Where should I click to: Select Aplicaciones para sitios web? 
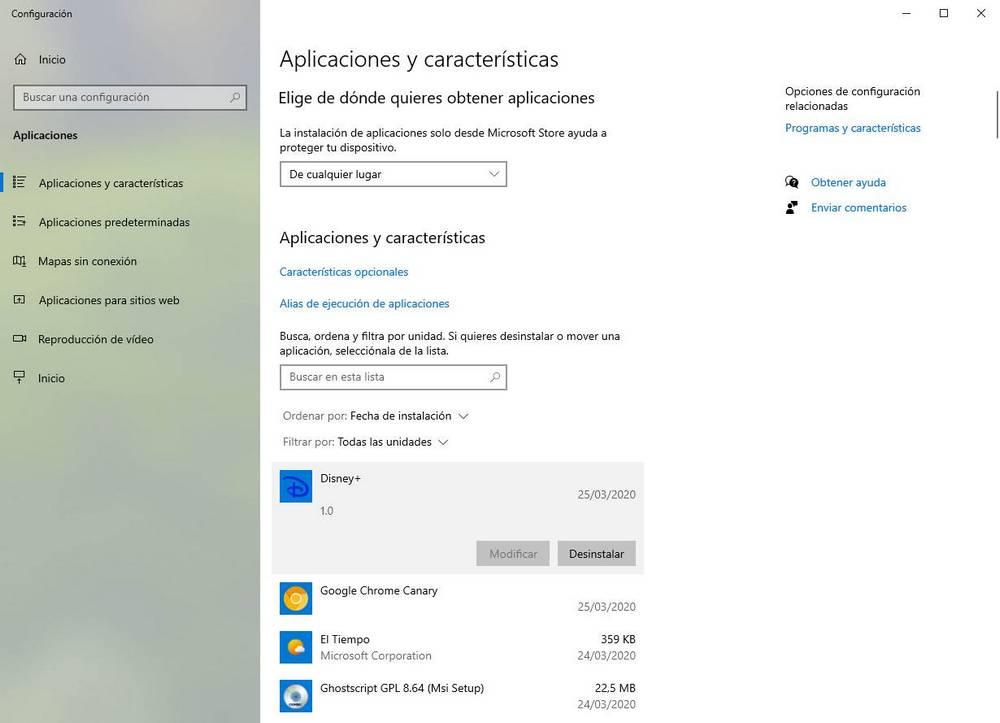click(109, 300)
